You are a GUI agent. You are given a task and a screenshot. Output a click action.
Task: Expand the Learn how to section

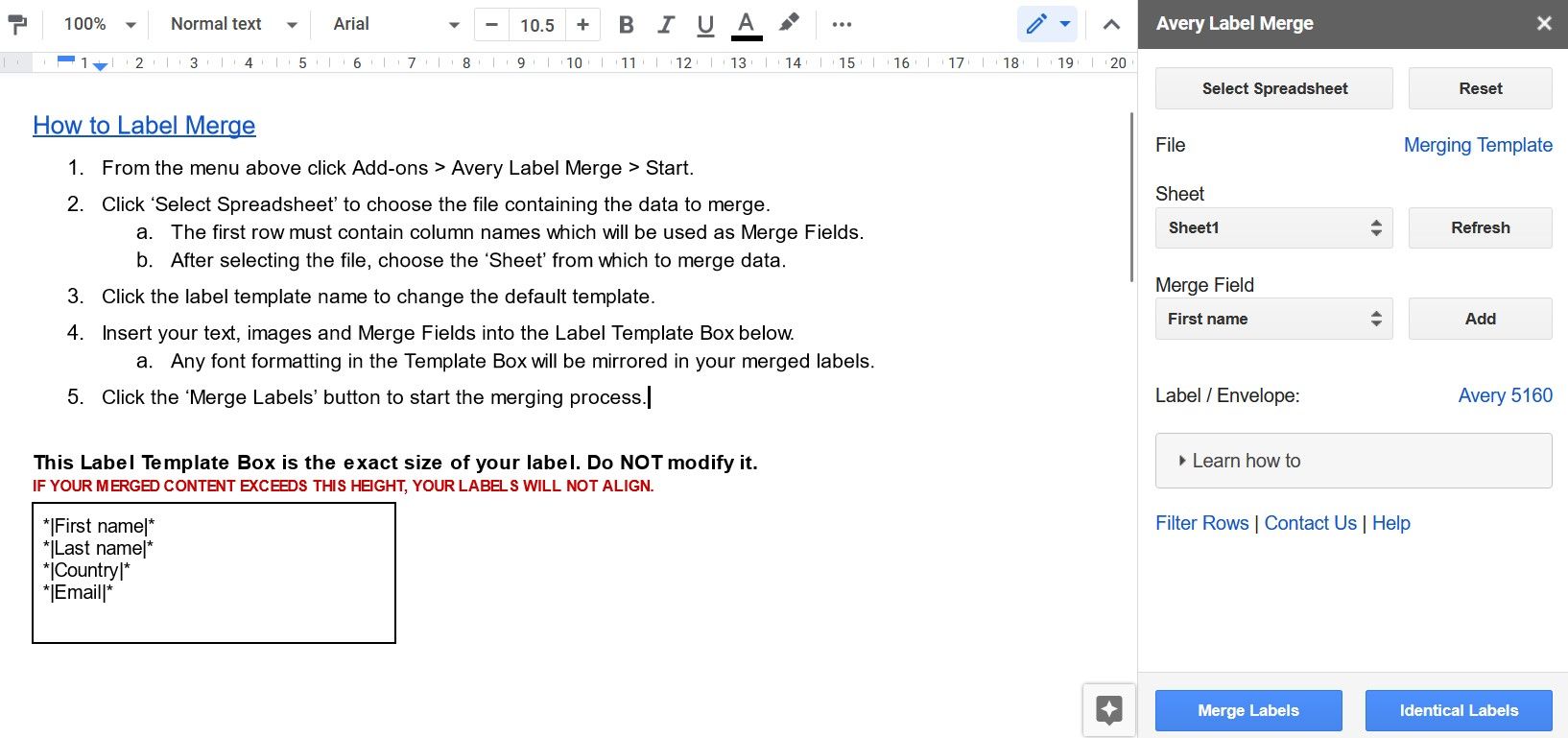(x=1353, y=461)
